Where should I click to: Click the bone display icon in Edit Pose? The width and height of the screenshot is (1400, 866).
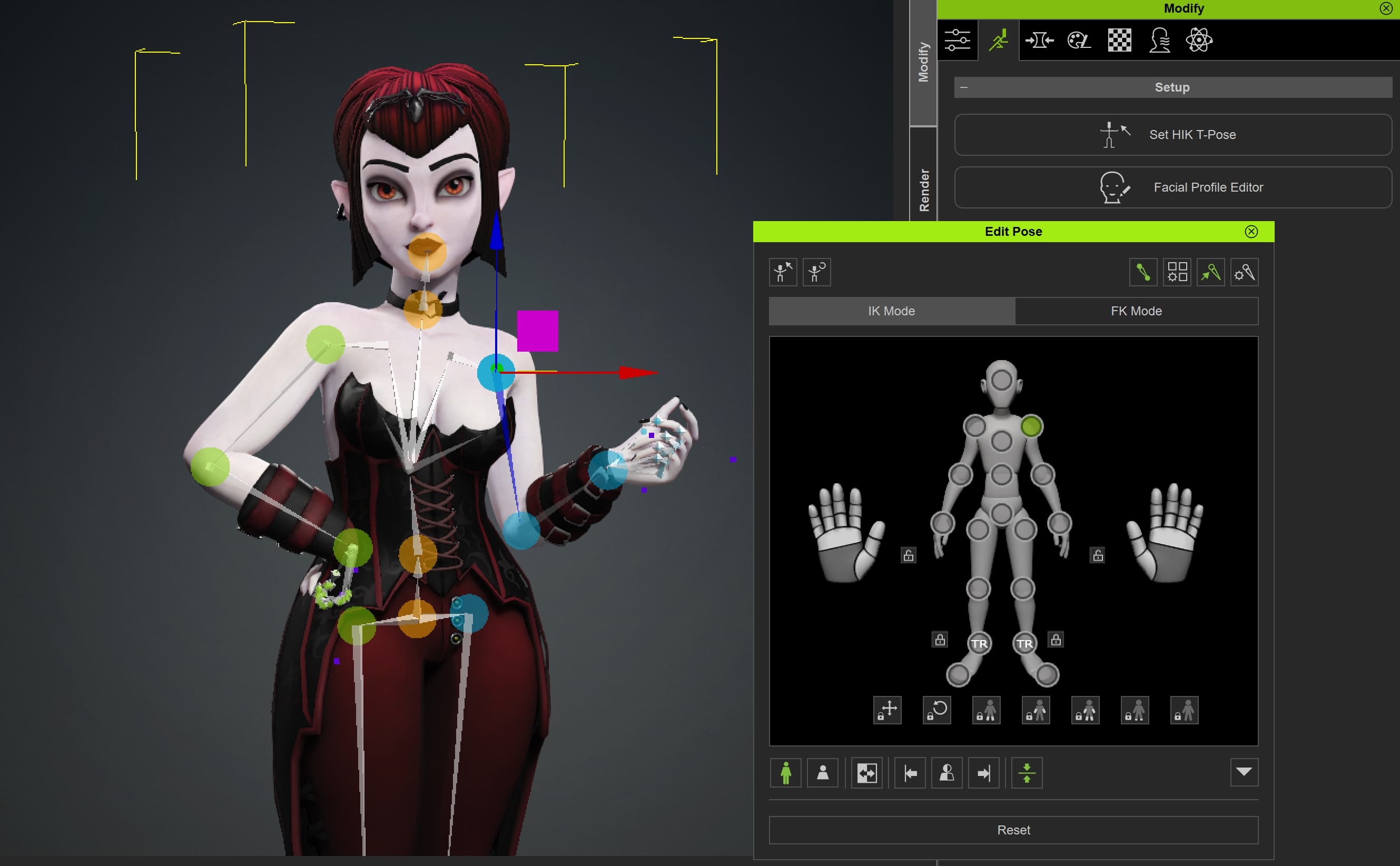(x=1143, y=272)
